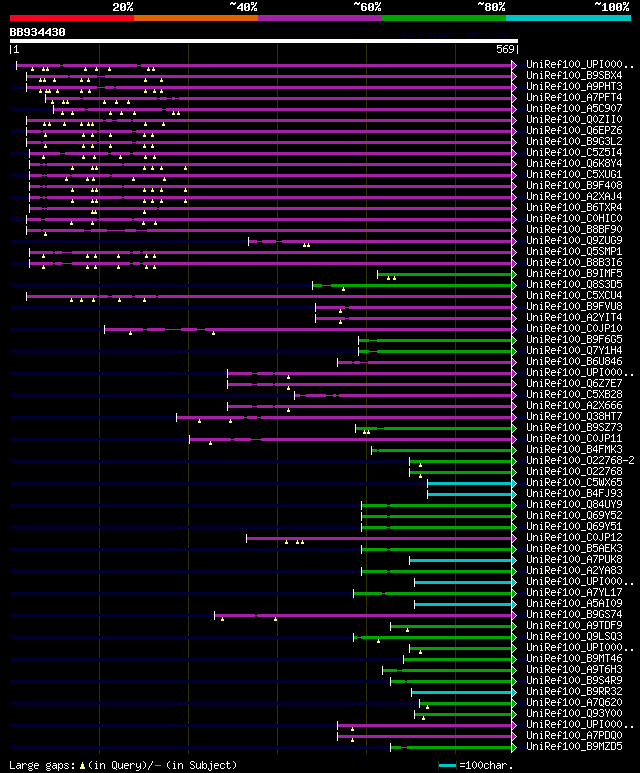This screenshot has width=640, height=773.
Task: Open the UniRef100_B9IMF5 hit link
Action: (574, 273)
